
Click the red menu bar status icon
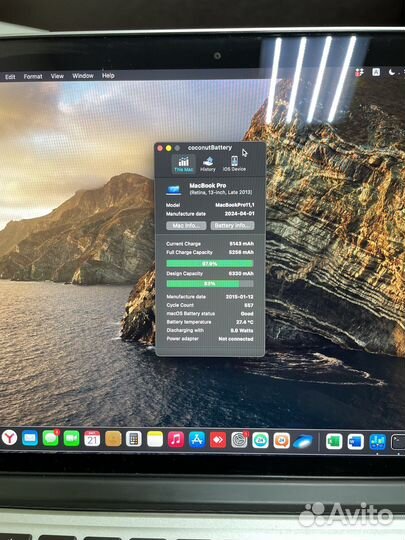tap(359, 72)
